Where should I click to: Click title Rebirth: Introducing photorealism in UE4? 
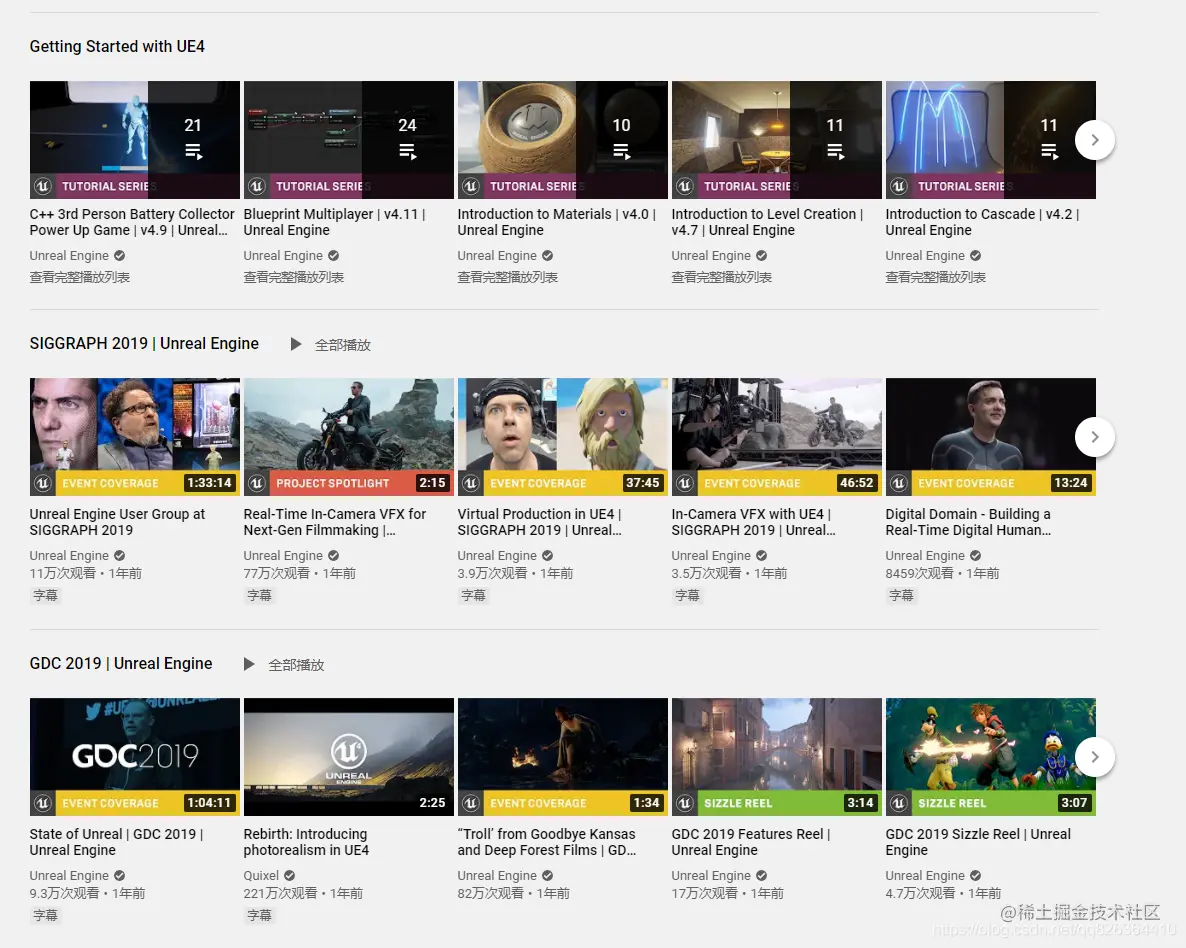point(306,842)
